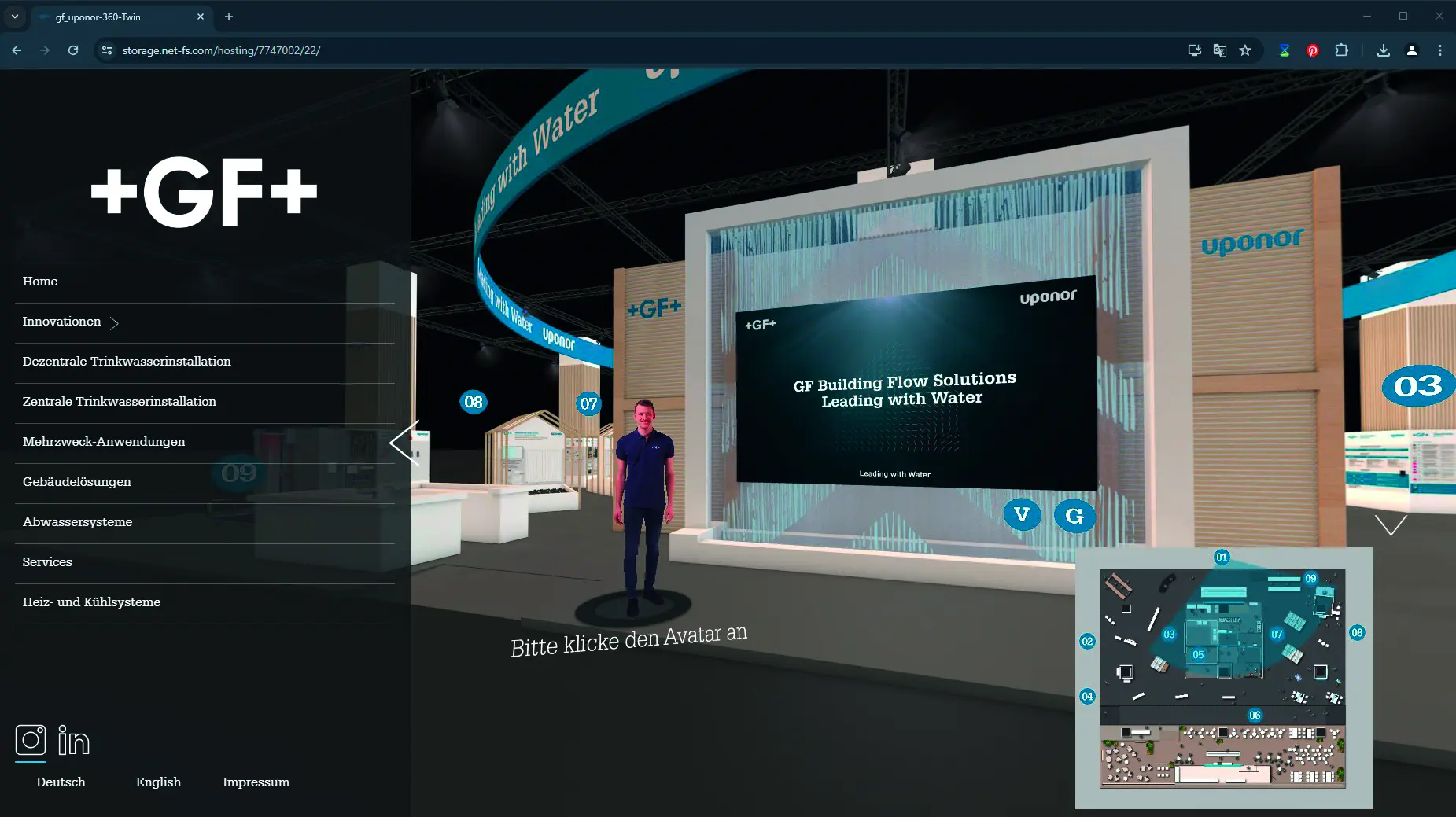Go to large station 03 hotspot

point(1417,386)
